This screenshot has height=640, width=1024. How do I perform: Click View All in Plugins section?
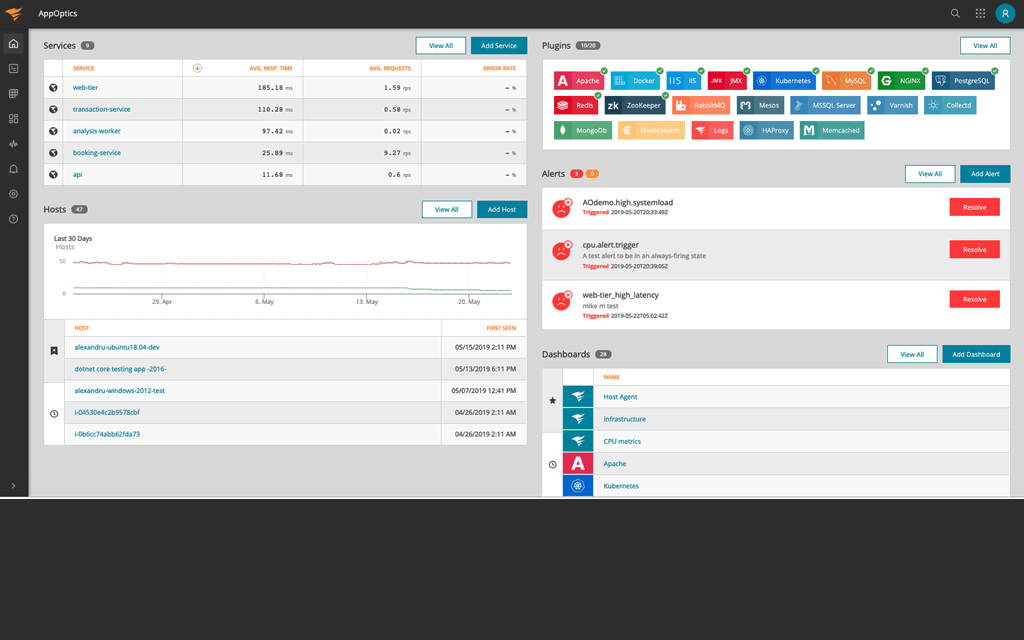click(985, 46)
